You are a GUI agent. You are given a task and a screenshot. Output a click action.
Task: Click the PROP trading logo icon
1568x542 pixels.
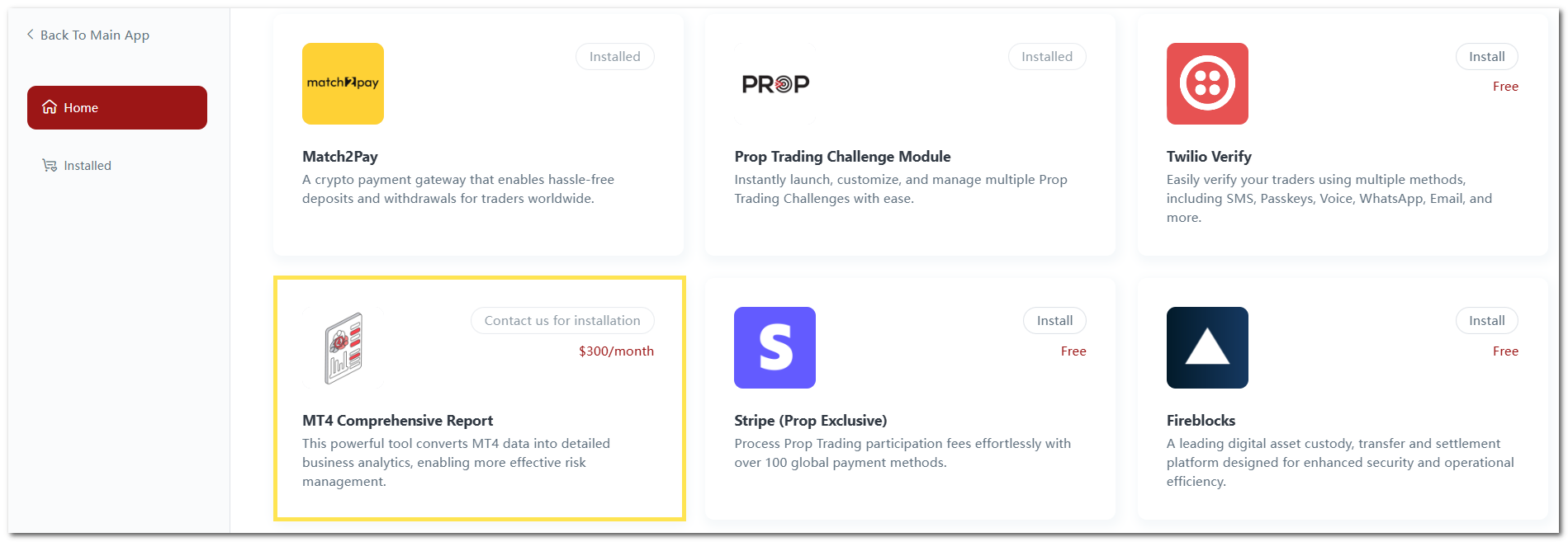tap(775, 83)
